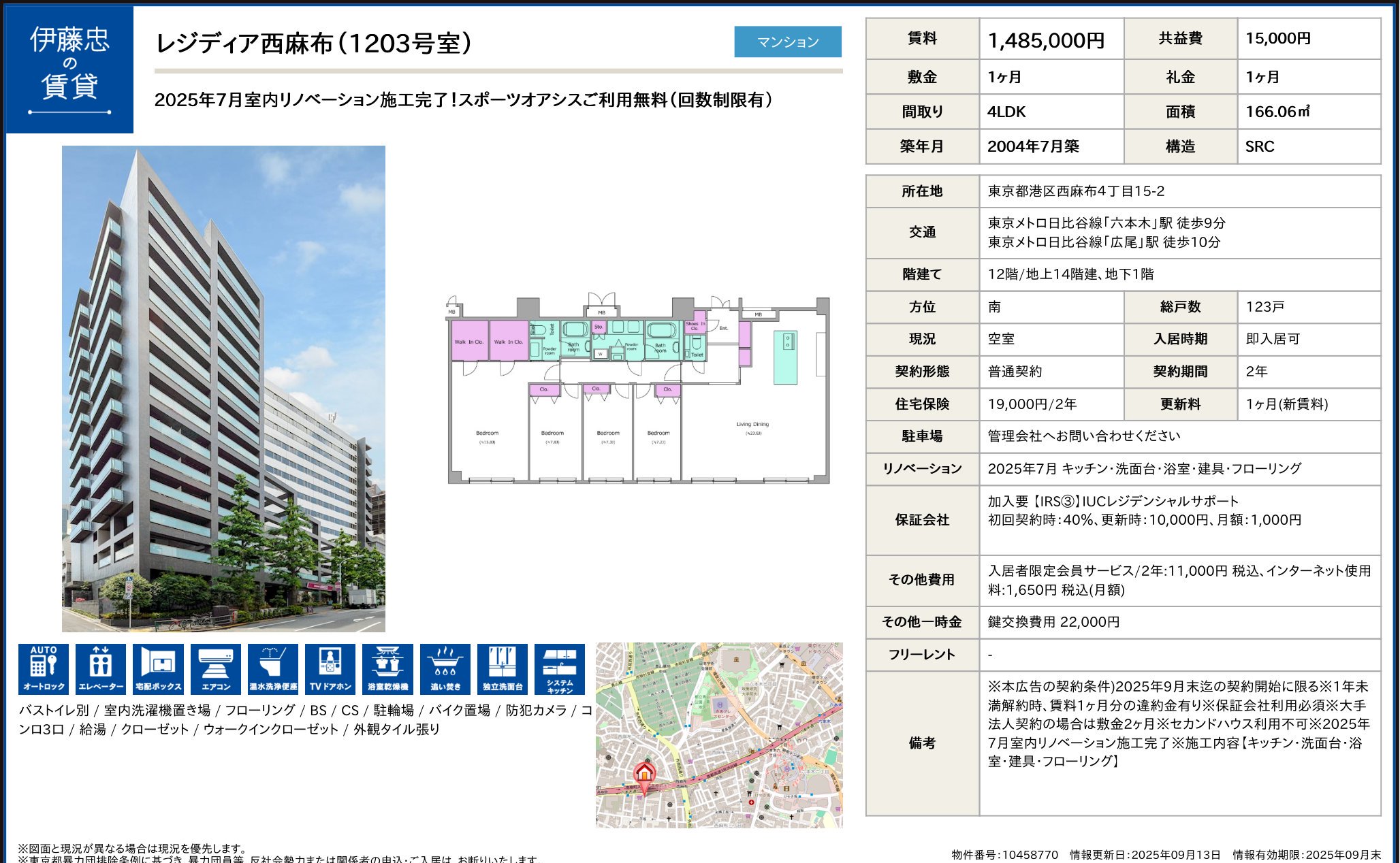1400x863 pixels.
Task: Click the 伊藤忠の賃貸 logo
Action: coord(69,69)
